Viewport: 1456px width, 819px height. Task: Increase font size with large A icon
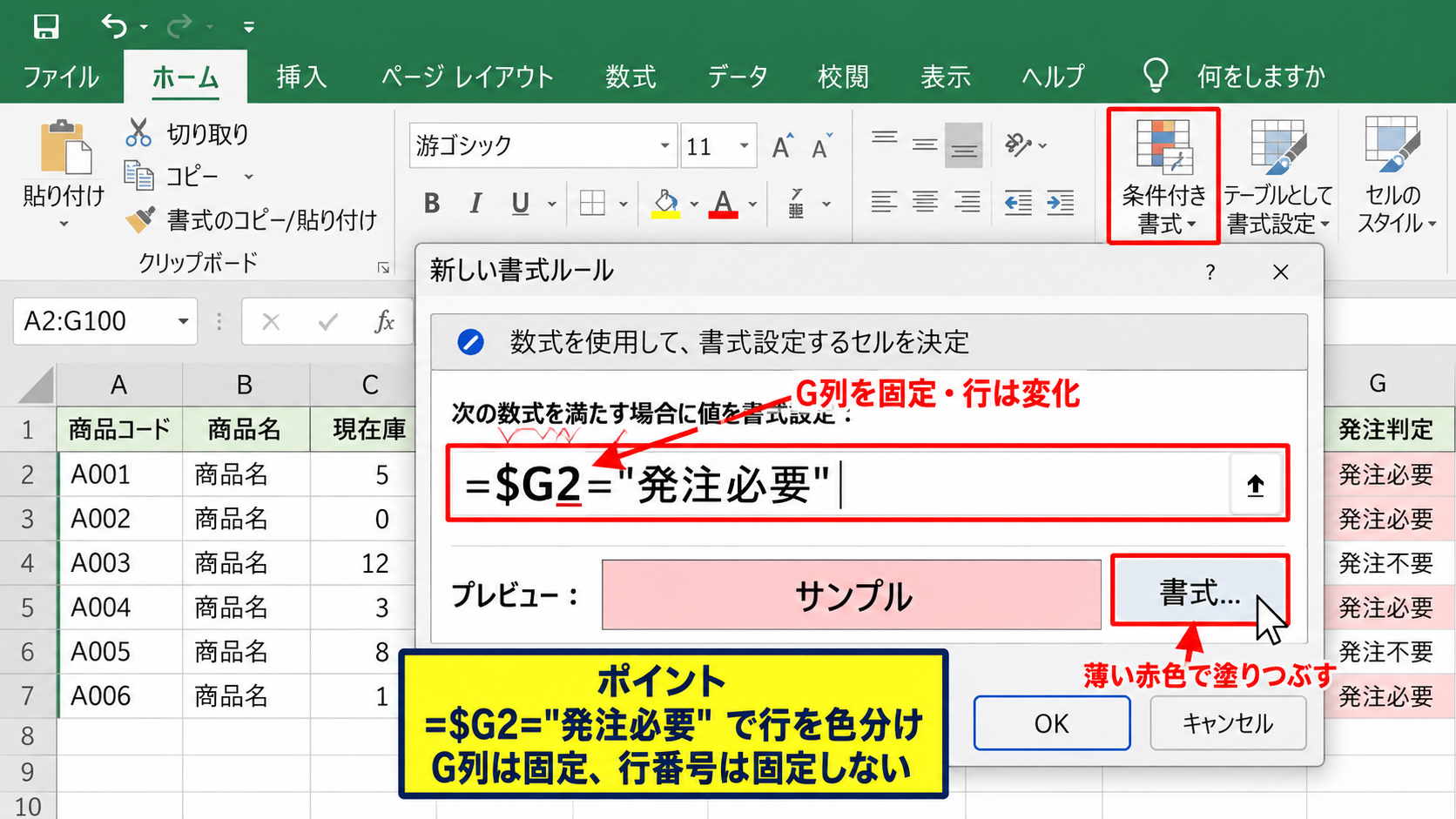click(783, 146)
